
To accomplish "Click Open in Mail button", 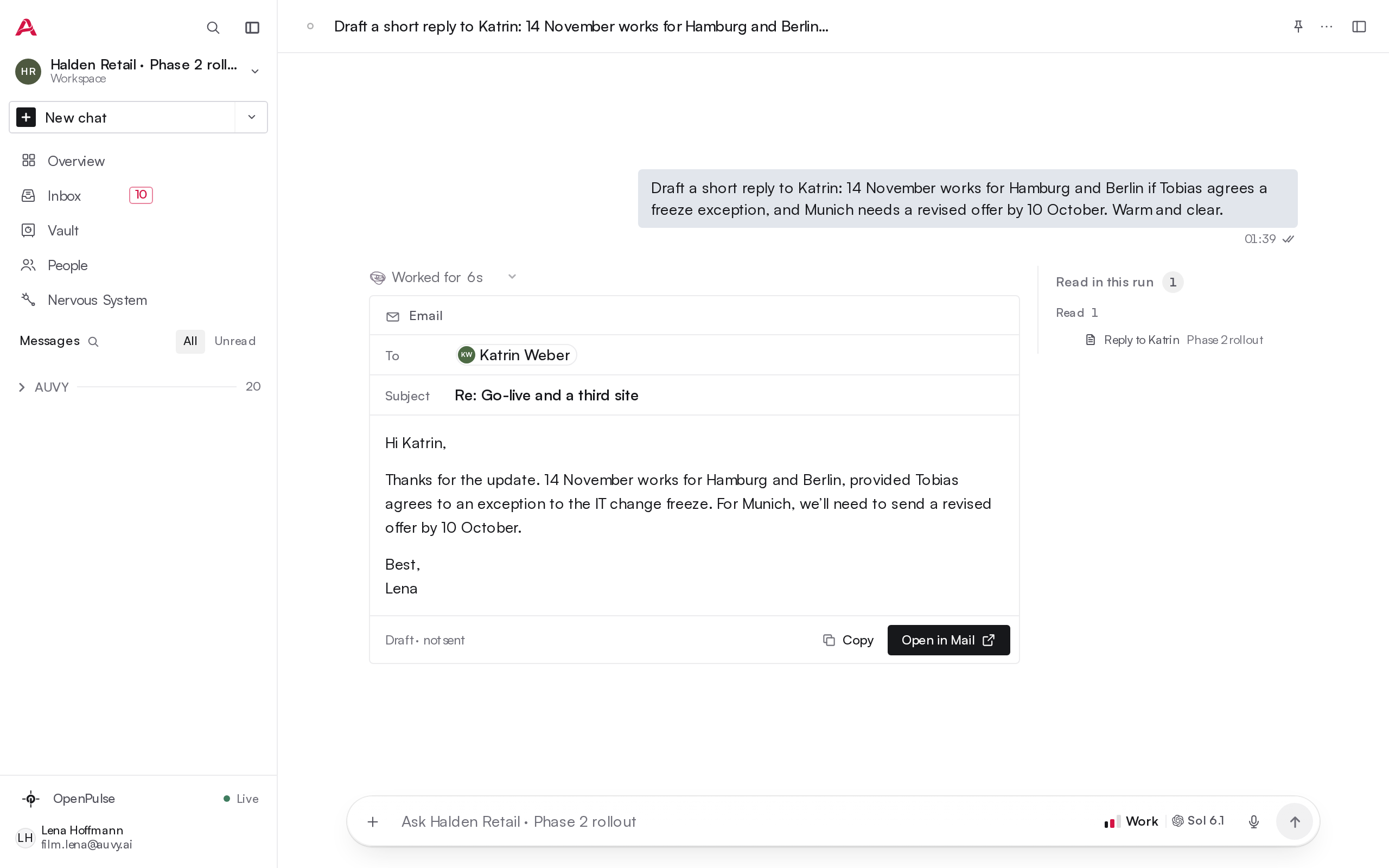I will coord(948,640).
